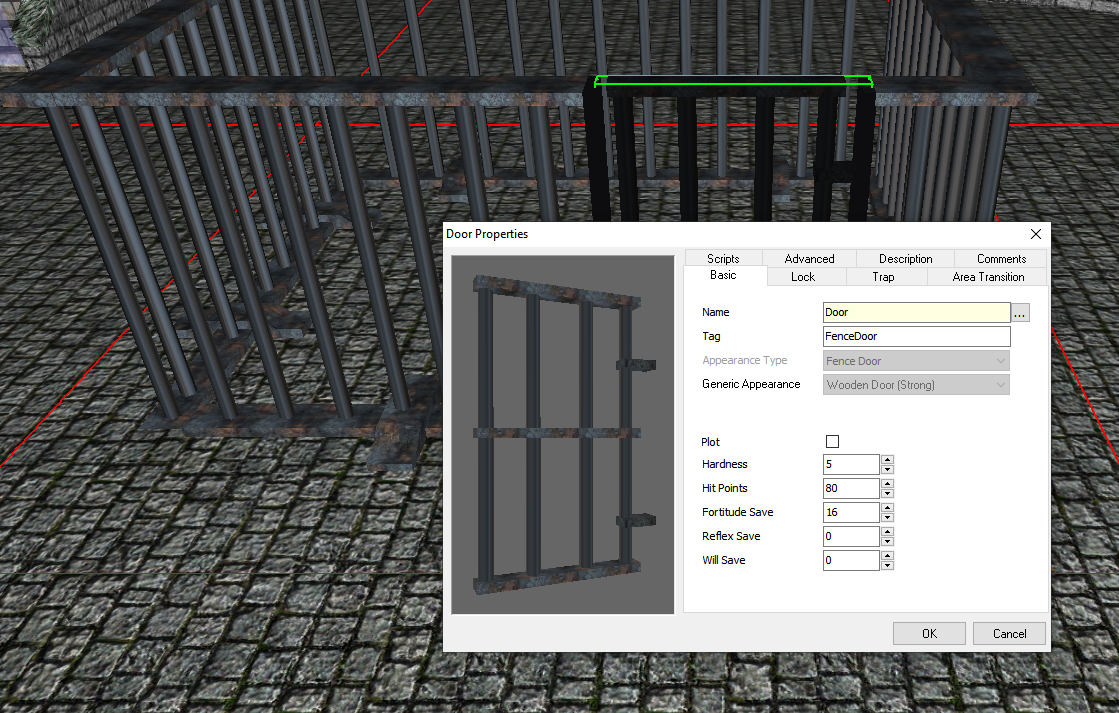Go to the Comments tab
This screenshot has height=713, width=1119.
click(1001, 258)
